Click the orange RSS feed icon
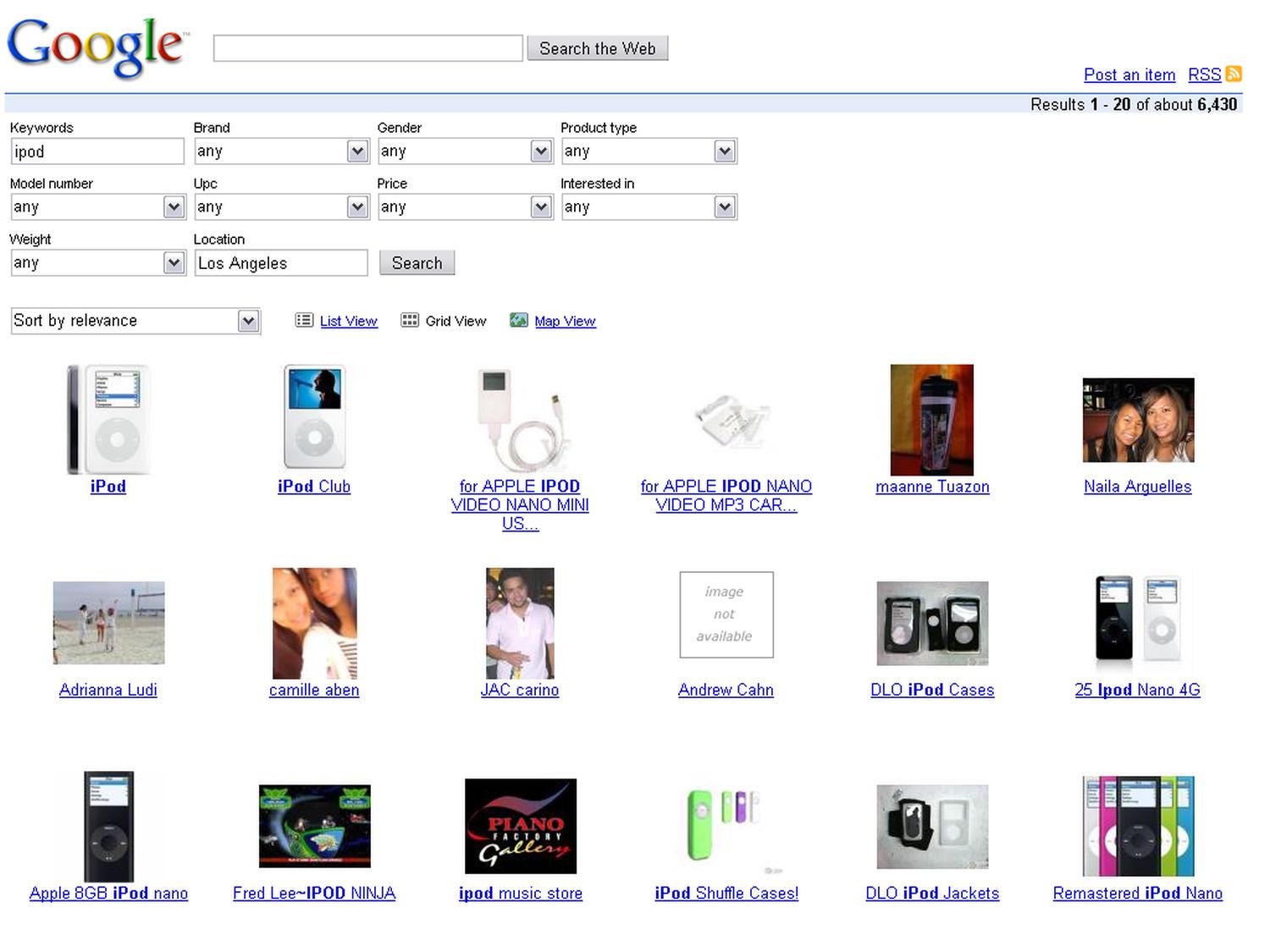Screen dimensions: 1270x952 [1234, 74]
